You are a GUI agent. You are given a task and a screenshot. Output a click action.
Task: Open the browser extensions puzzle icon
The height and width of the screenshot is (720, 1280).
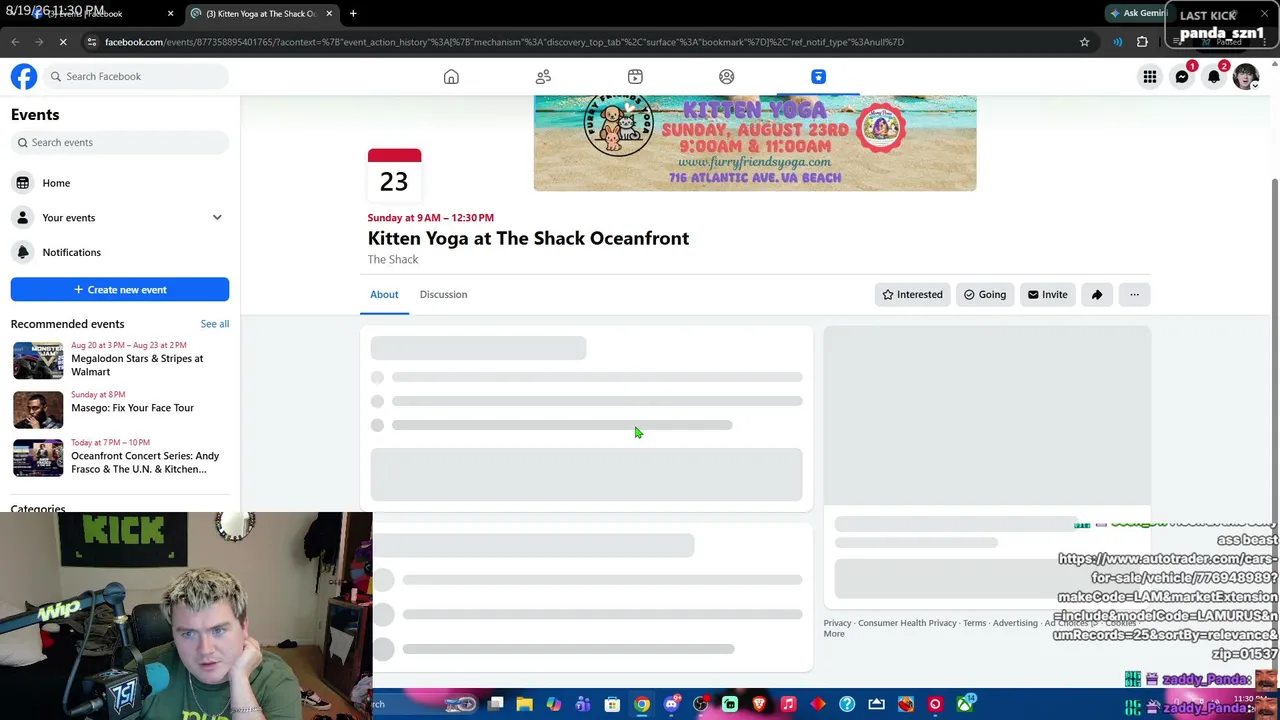(x=1142, y=42)
